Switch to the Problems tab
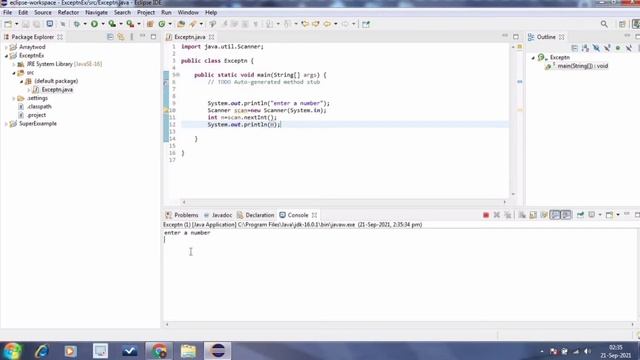640x360 pixels. coord(182,215)
